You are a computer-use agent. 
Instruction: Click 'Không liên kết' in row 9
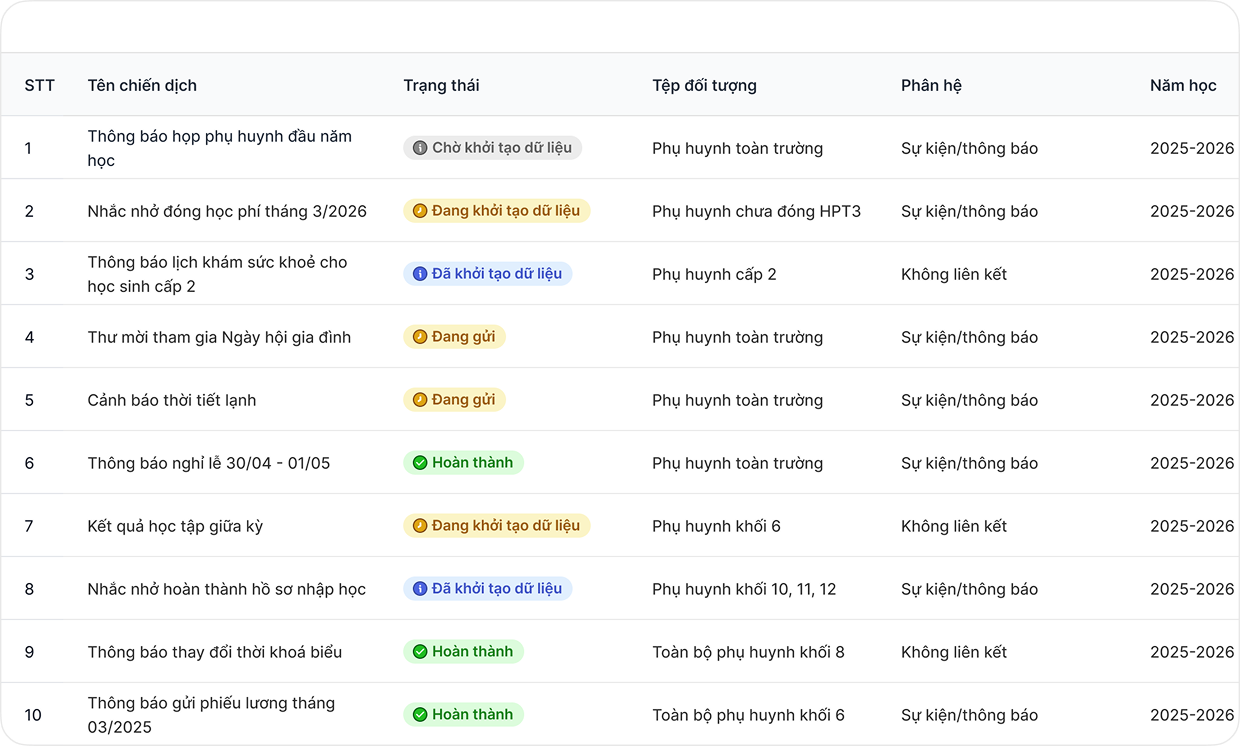tap(954, 652)
